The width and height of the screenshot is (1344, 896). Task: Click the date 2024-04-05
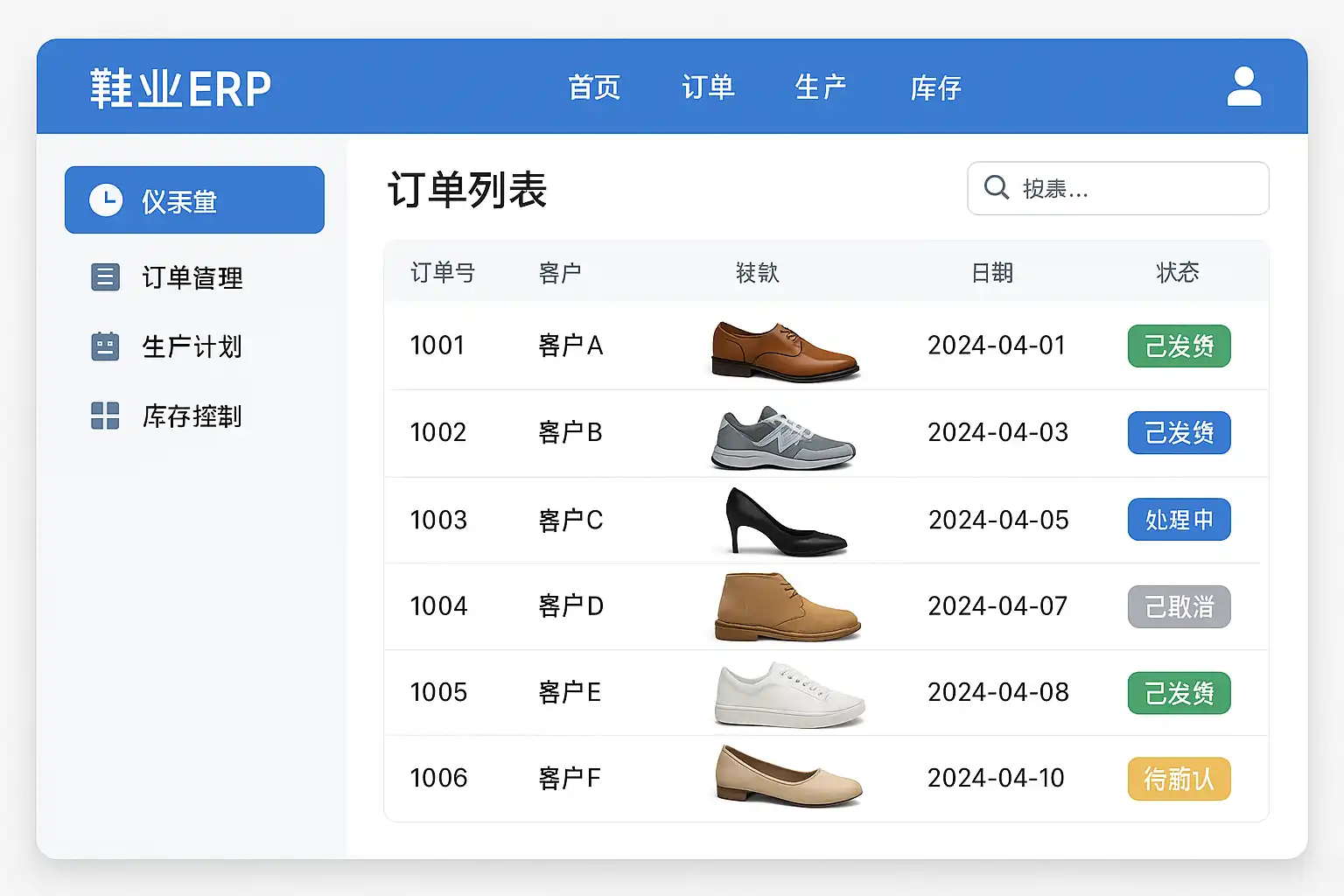pos(998,520)
